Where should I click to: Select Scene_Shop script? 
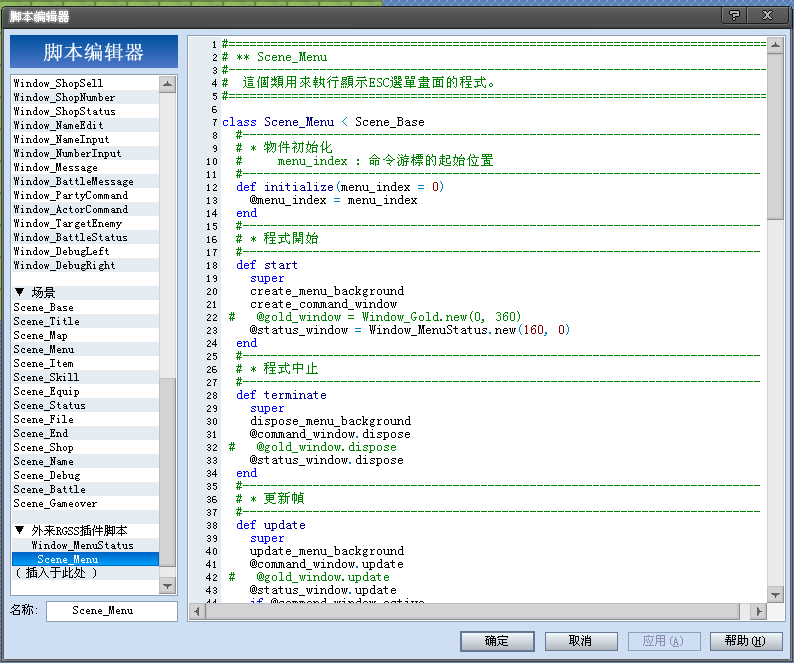coord(85,448)
